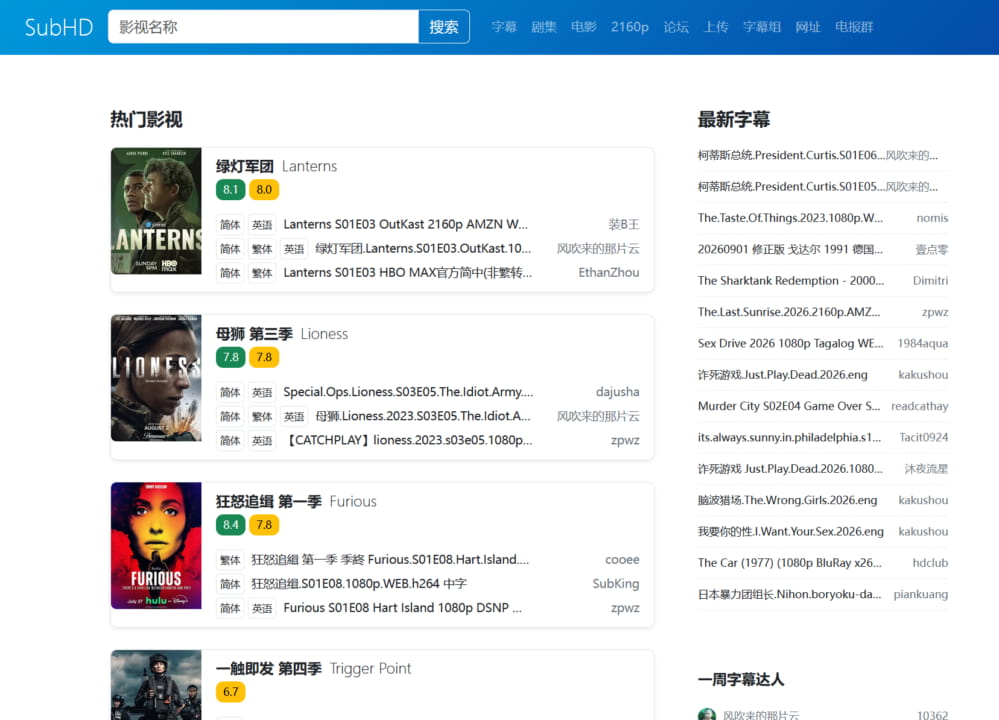This screenshot has width=999, height=720.
Task: Open the 论坛 nav menu item
Action: (676, 27)
